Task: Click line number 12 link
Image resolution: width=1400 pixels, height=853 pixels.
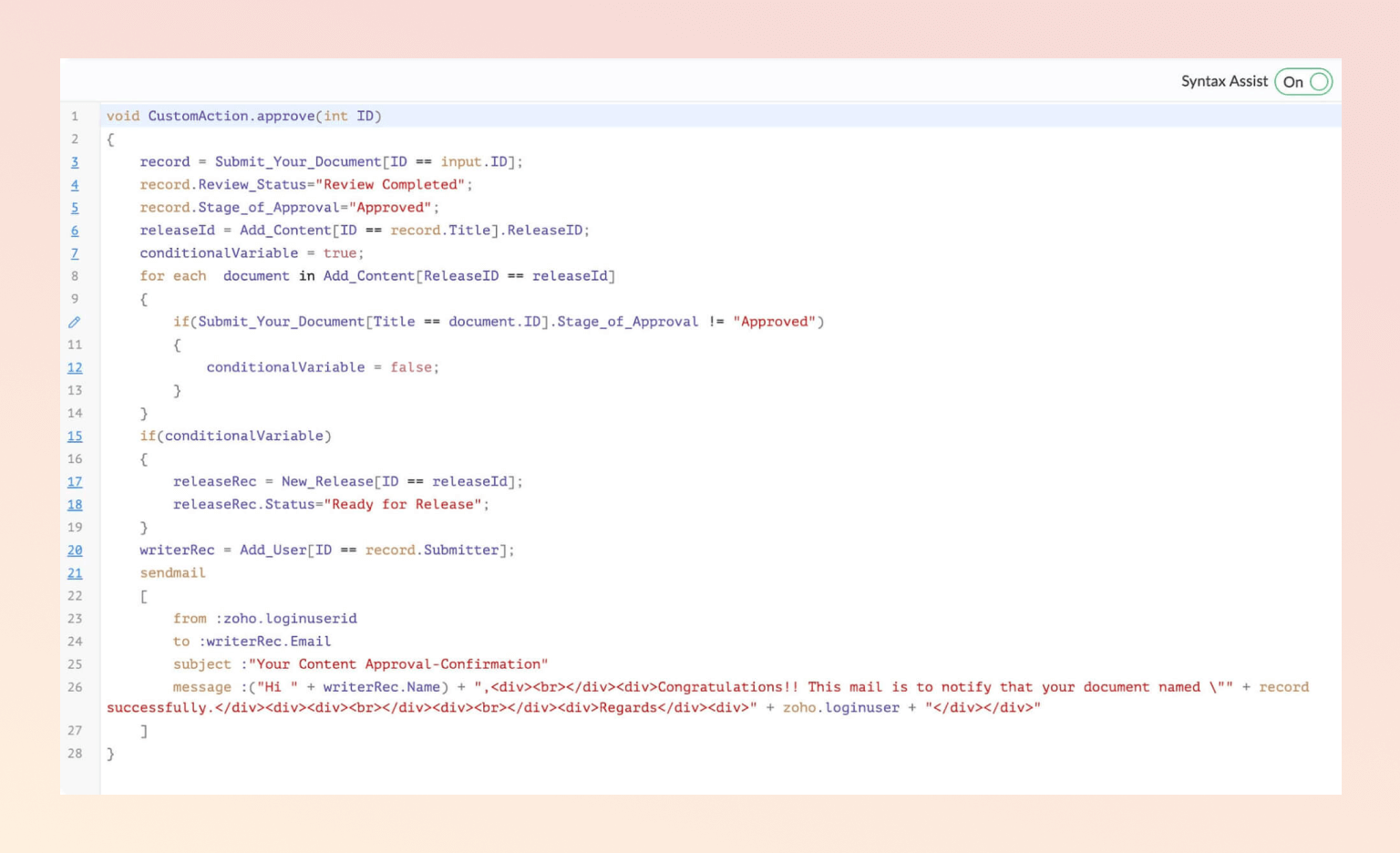Action: click(75, 367)
